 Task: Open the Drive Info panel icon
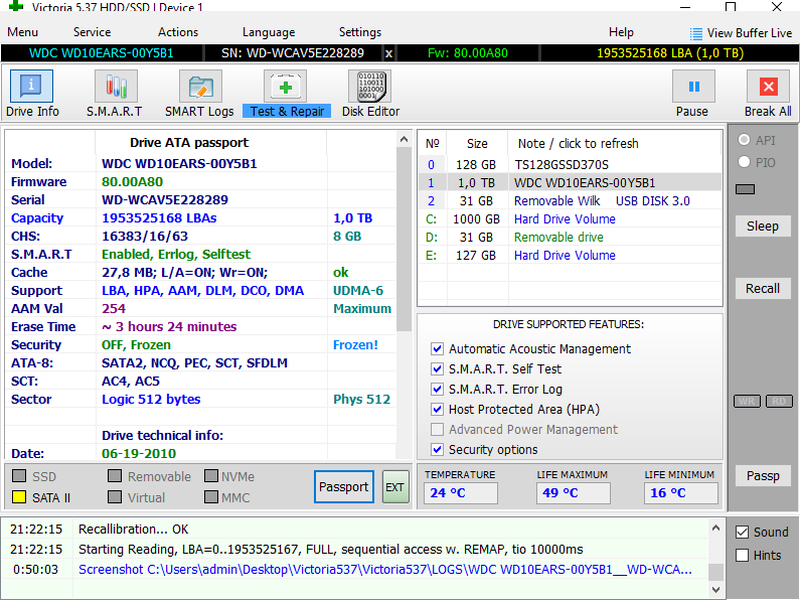31,86
